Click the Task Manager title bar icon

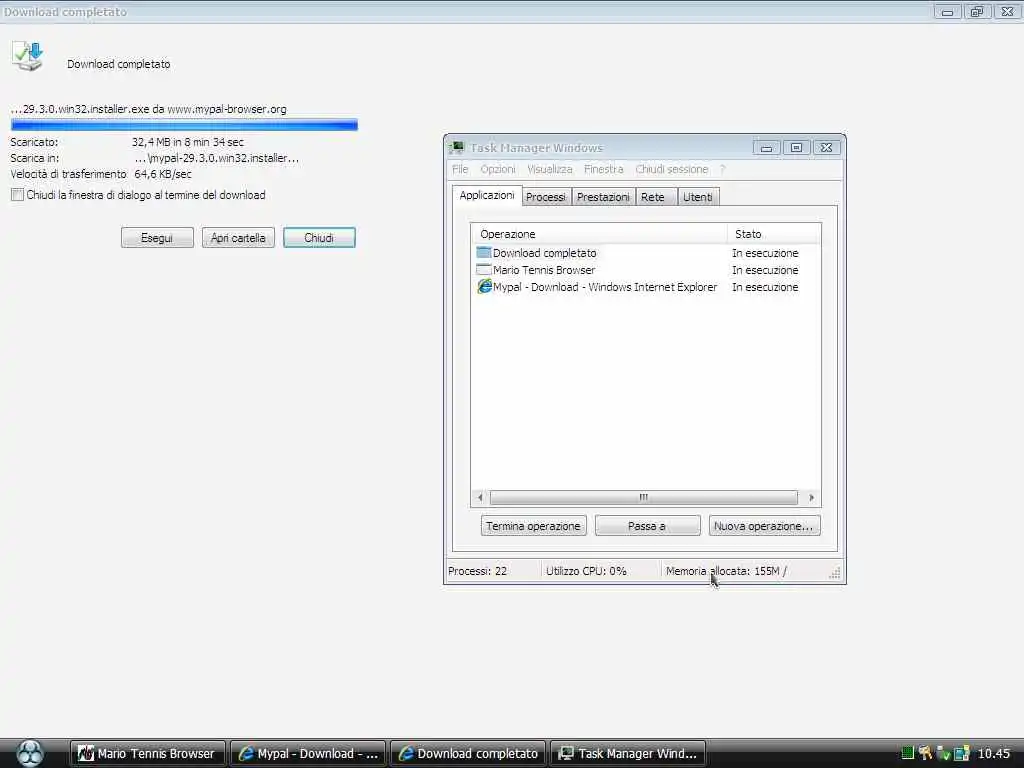click(x=457, y=148)
